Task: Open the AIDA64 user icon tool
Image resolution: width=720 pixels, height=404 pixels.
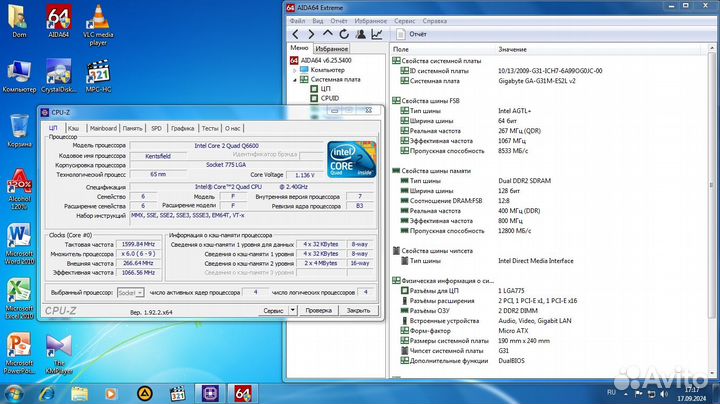Action: click(x=360, y=34)
